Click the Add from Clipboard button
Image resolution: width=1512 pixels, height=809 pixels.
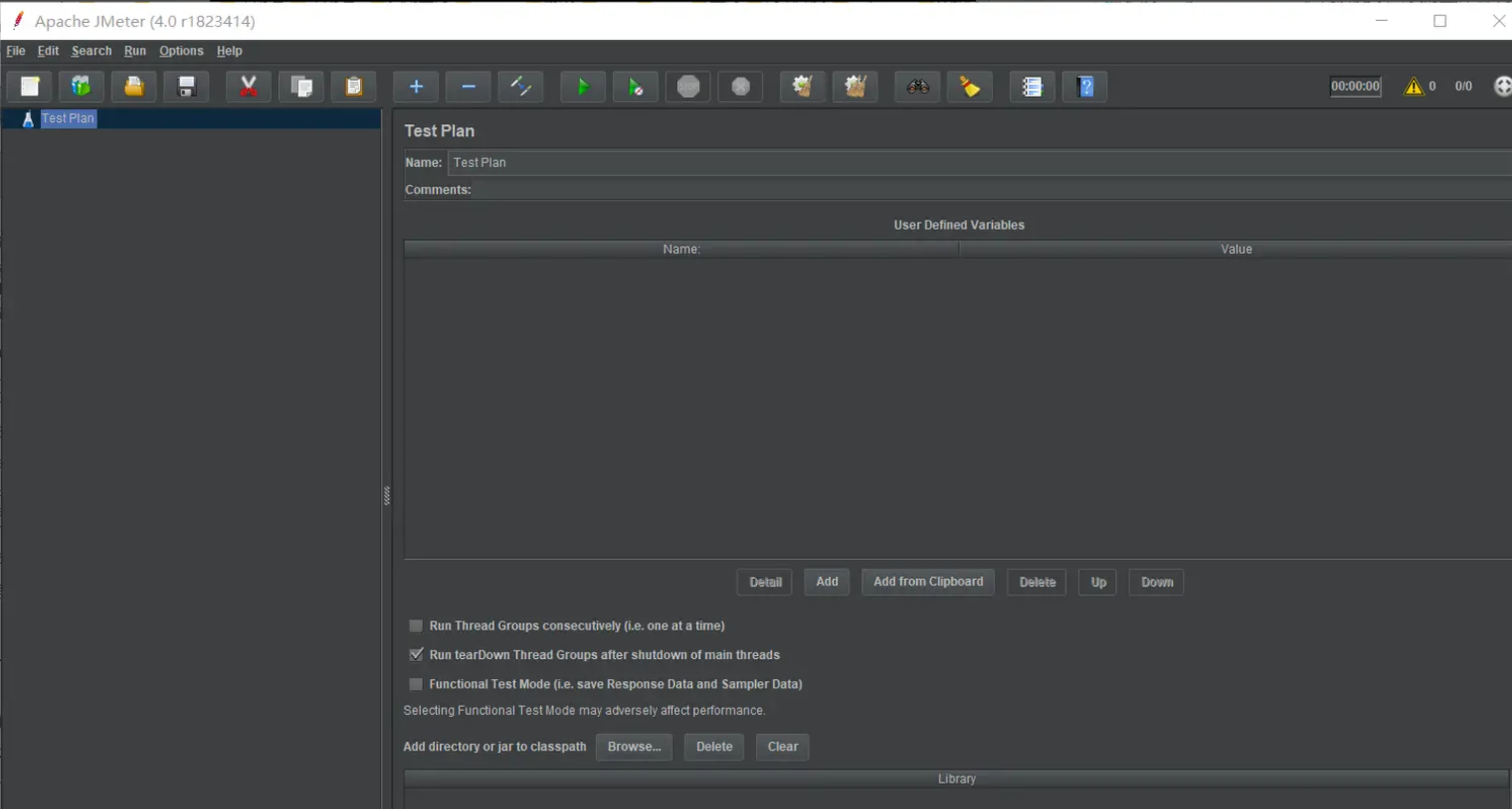point(928,582)
